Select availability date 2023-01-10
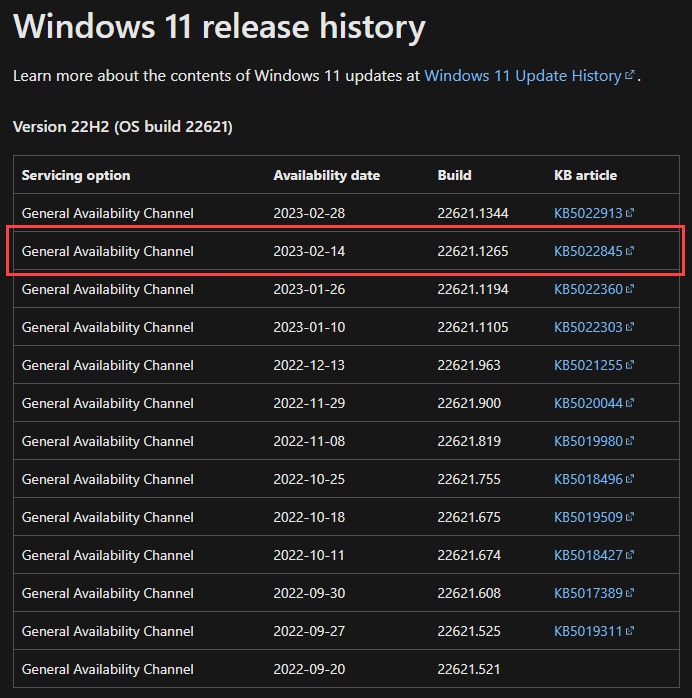692x698 pixels. [309, 327]
